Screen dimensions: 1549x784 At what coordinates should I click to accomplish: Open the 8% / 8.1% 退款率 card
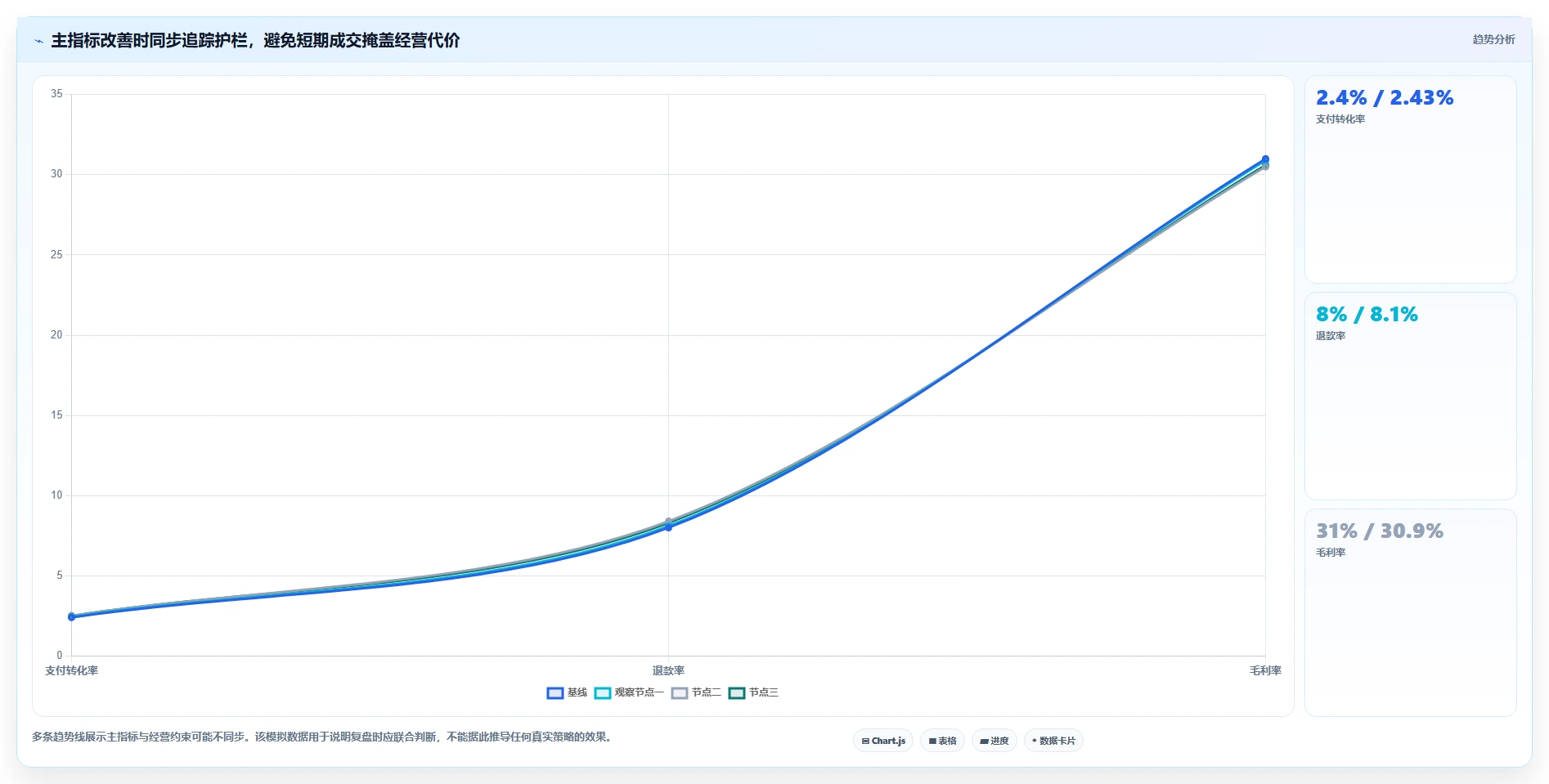click(x=1410, y=396)
